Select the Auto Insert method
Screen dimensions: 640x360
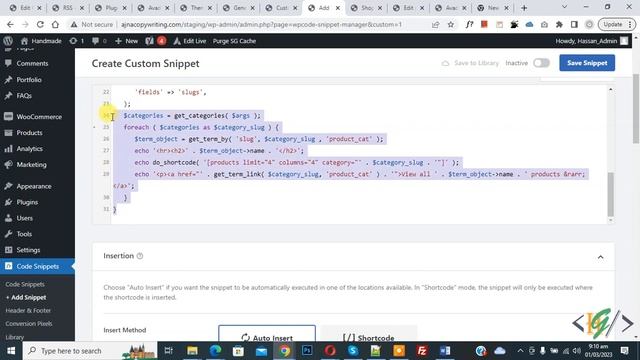point(267,335)
